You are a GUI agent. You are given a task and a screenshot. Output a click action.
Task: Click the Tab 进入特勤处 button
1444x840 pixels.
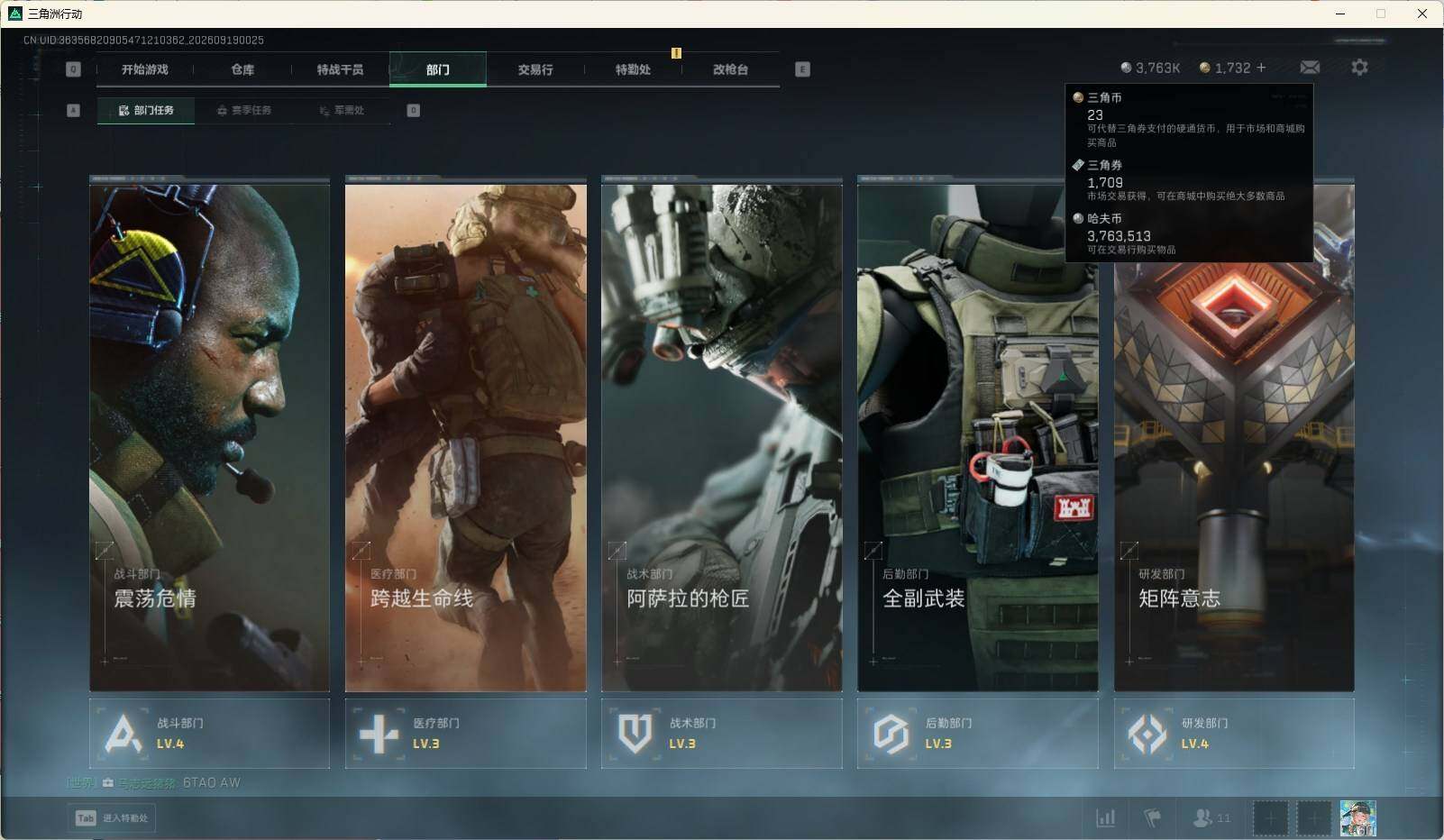click(x=112, y=818)
